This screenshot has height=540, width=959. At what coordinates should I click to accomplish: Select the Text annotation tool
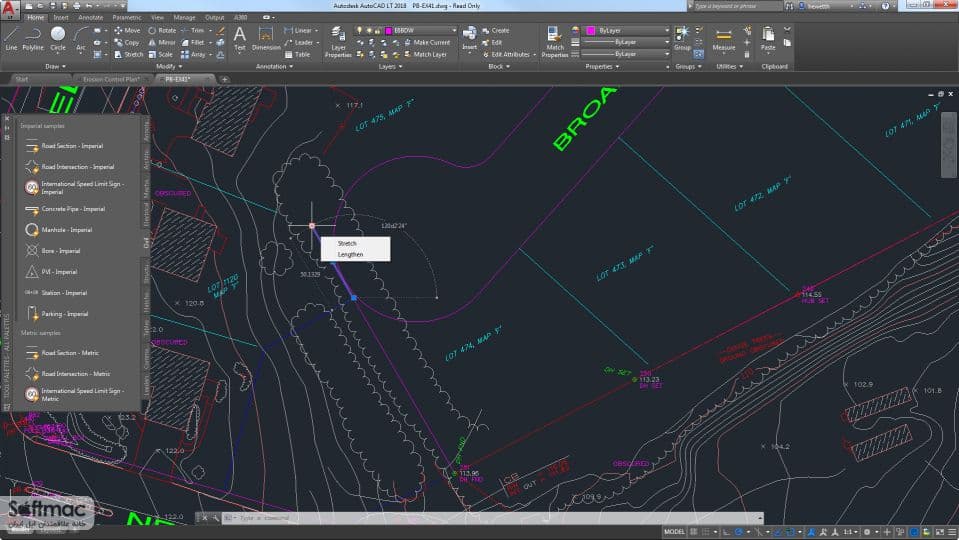[240, 38]
